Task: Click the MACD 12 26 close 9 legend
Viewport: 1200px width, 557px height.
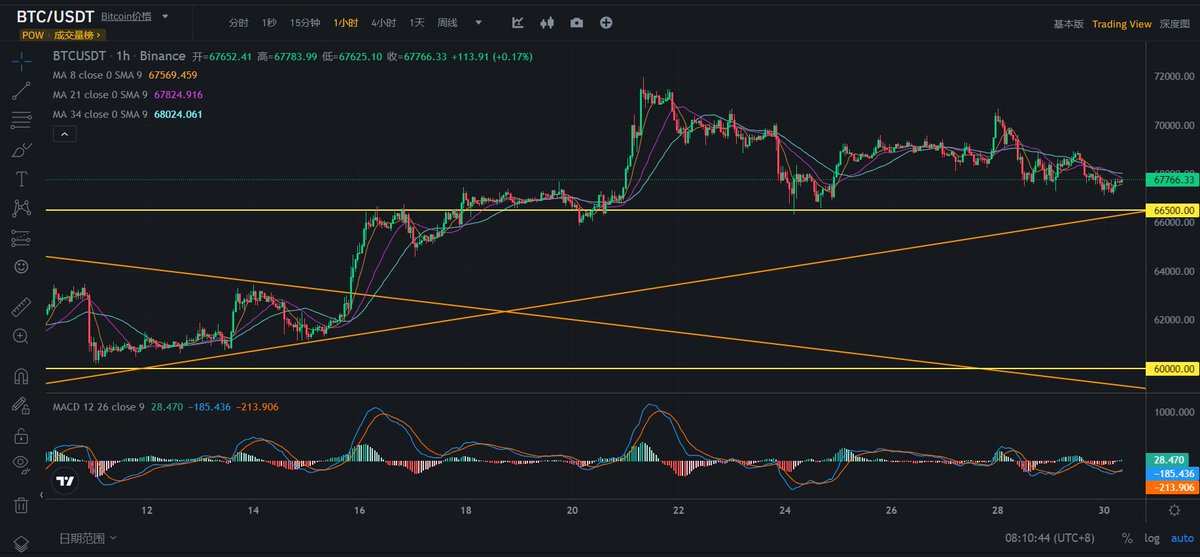Action: tap(98, 407)
